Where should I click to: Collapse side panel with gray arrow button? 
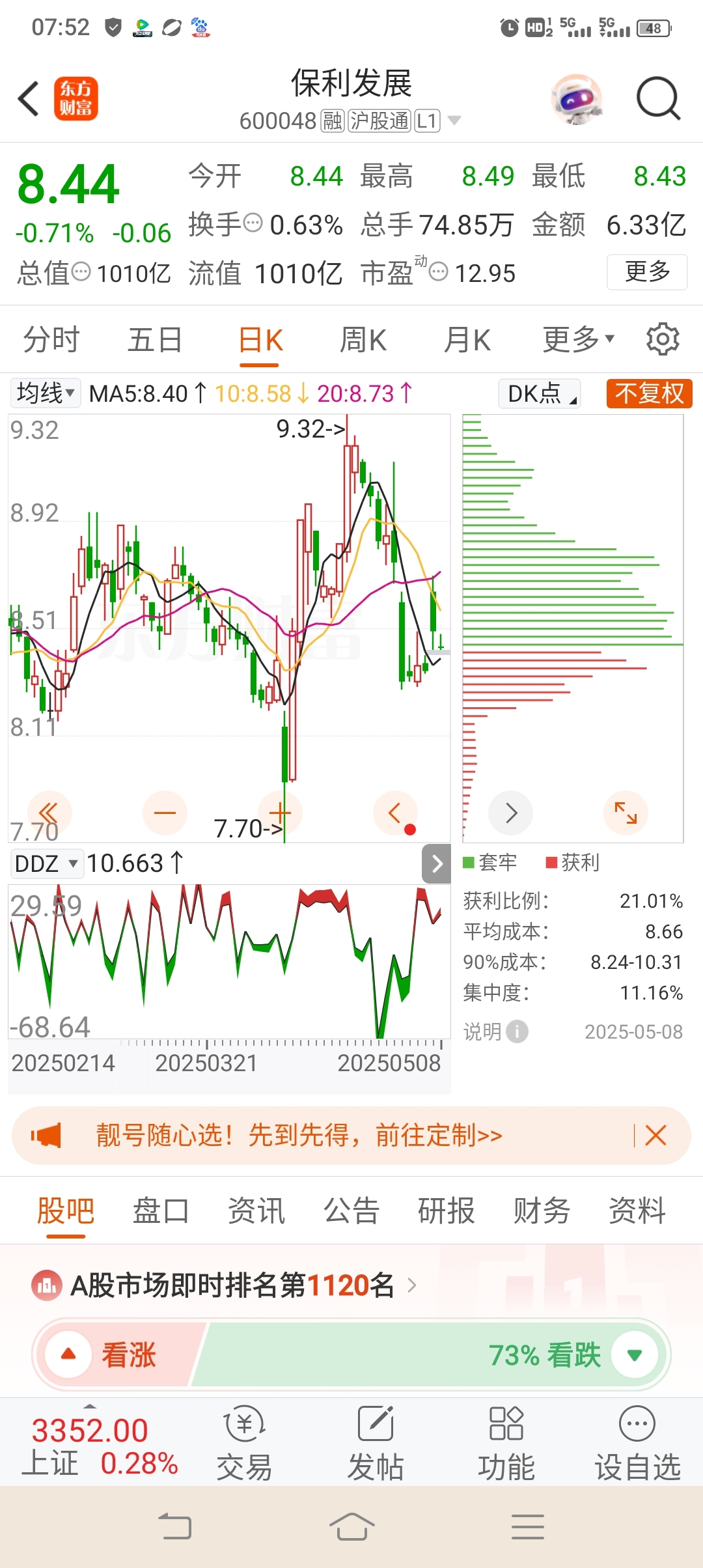tap(437, 863)
